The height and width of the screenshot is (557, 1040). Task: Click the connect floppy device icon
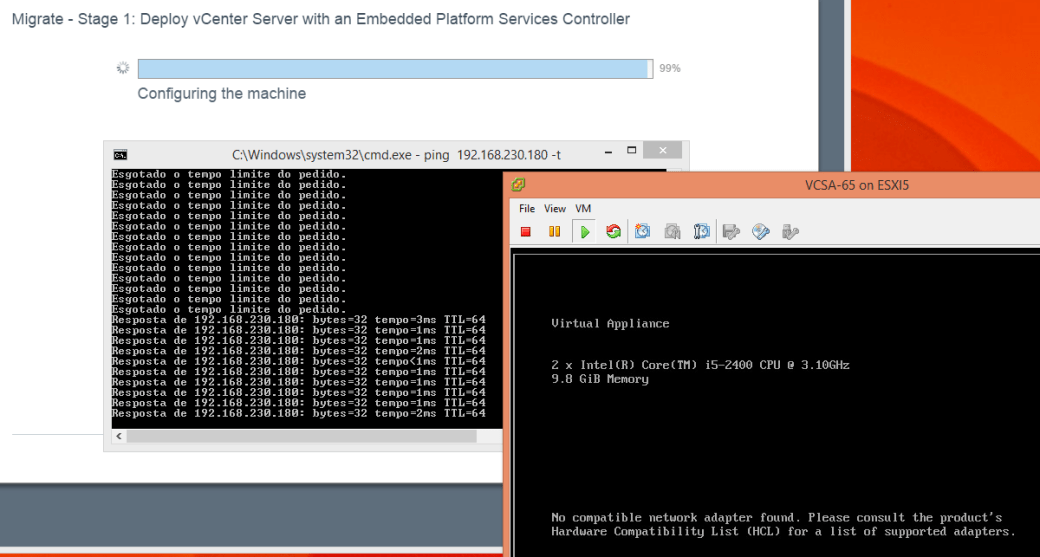click(x=731, y=232)
